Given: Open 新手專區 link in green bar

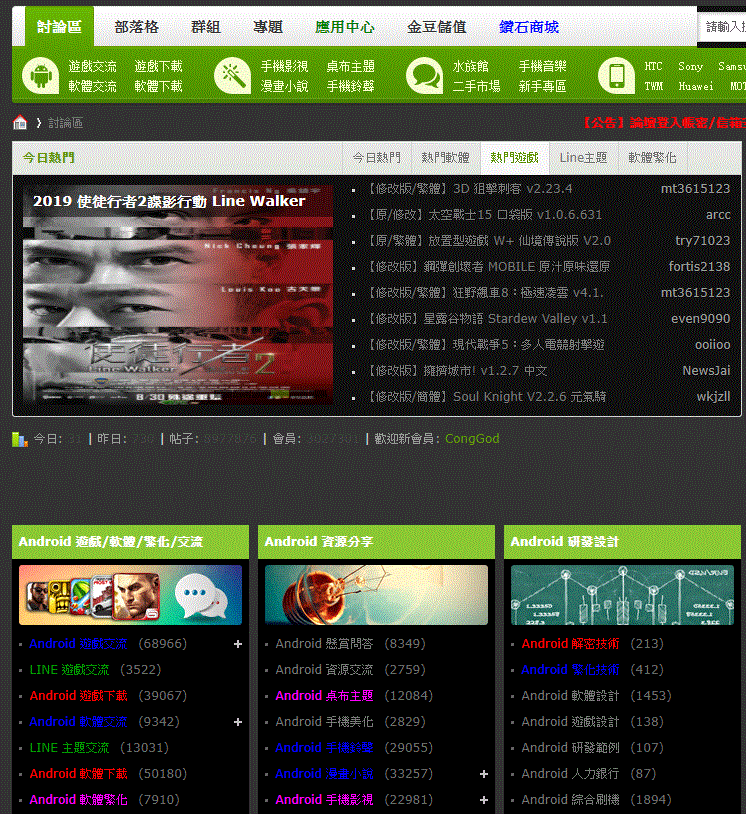Looking at the screenshot, I should [542, 86].
